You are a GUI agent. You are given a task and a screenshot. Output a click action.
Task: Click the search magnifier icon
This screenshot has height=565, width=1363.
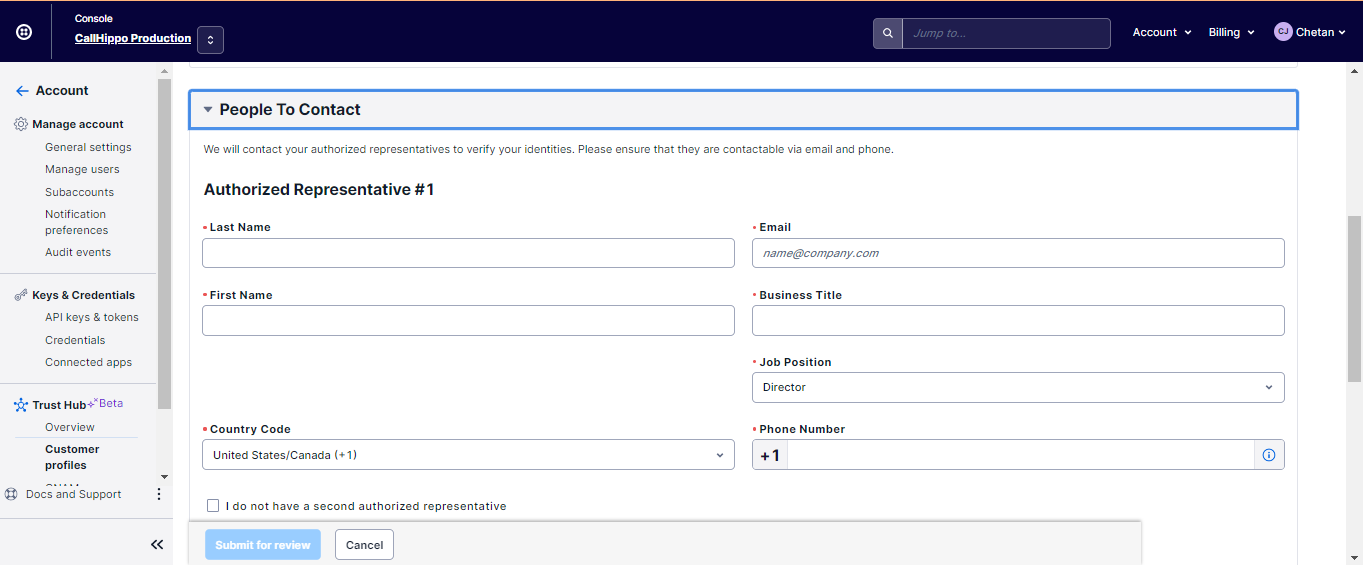(888, 33)
